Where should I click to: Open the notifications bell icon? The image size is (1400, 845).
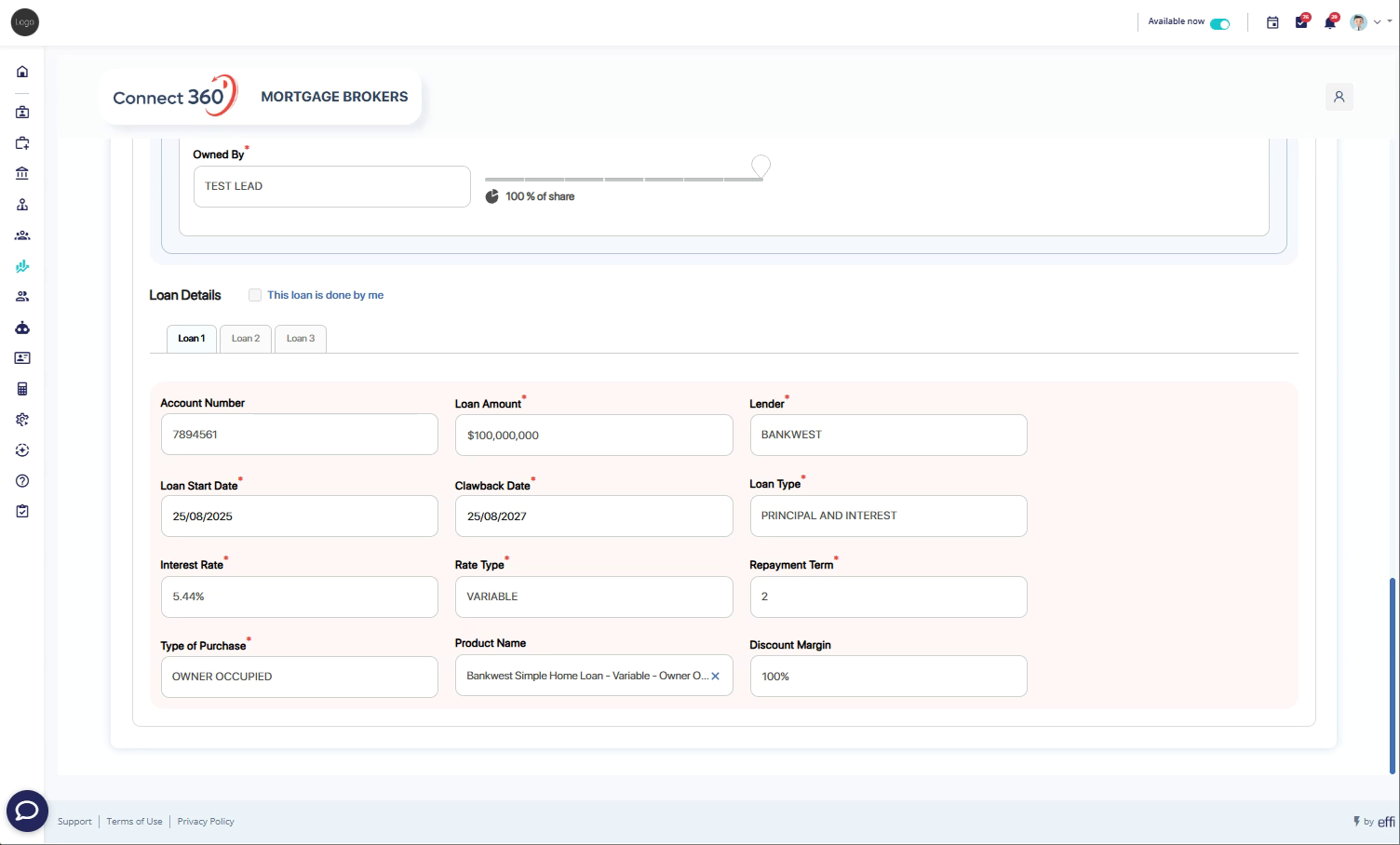(x=1330, y=22)
